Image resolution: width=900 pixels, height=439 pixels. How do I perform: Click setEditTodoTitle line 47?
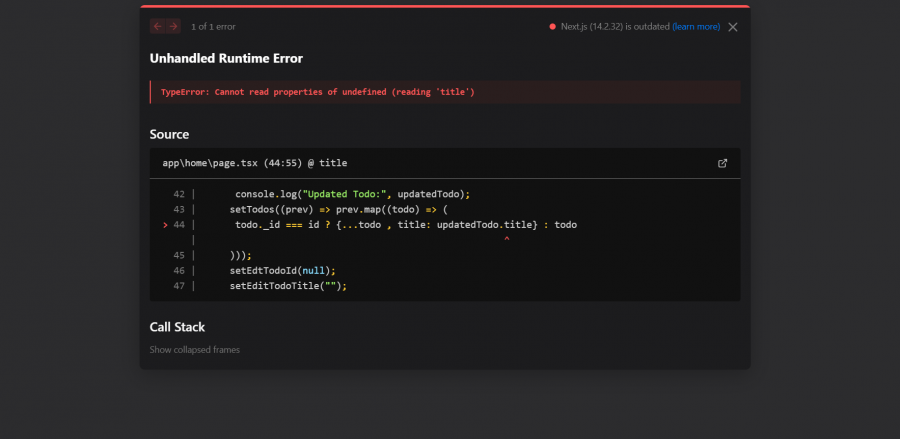[287, 286]
